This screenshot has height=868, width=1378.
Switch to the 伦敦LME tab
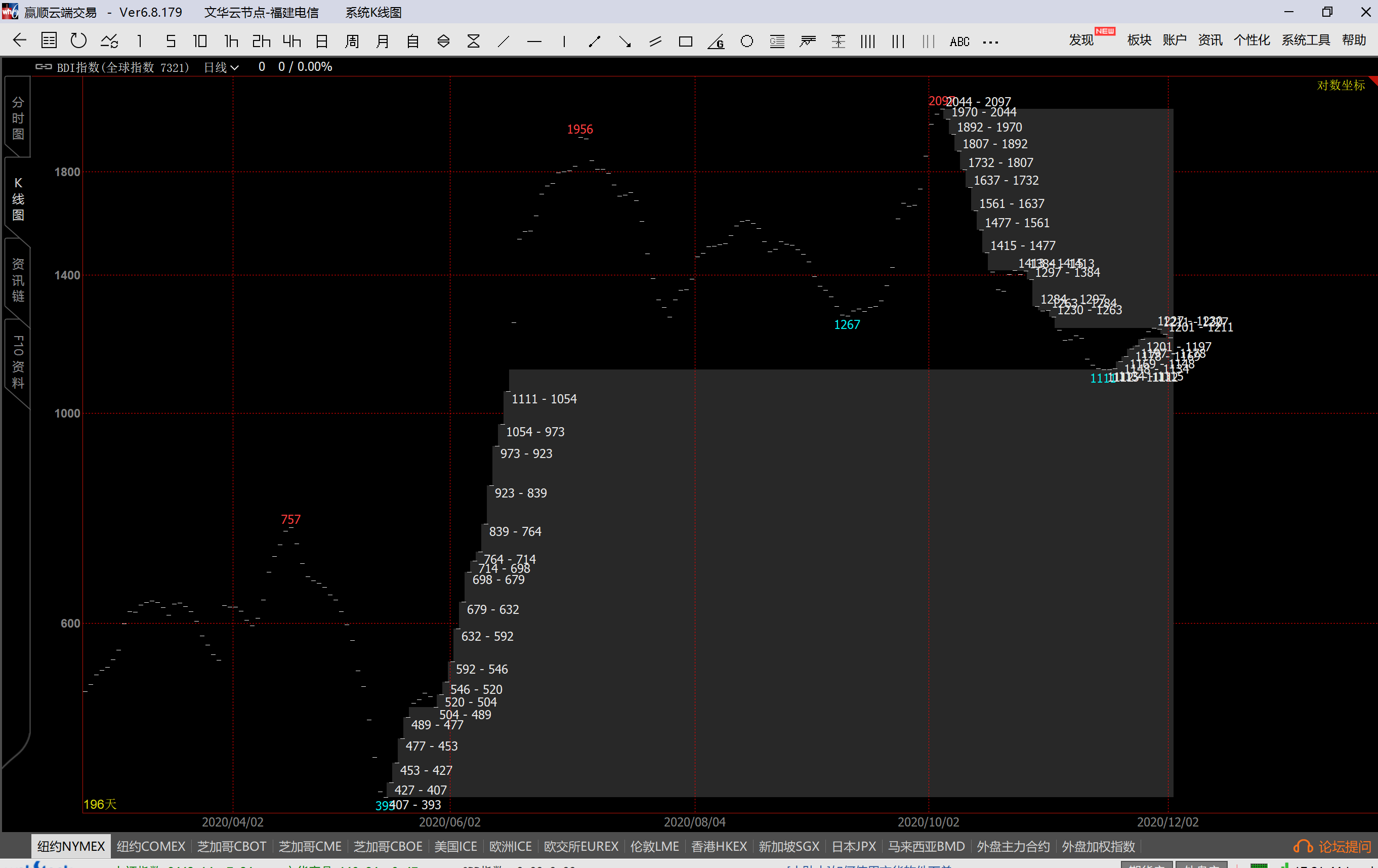pyautogui.click(x=654, y=846)
